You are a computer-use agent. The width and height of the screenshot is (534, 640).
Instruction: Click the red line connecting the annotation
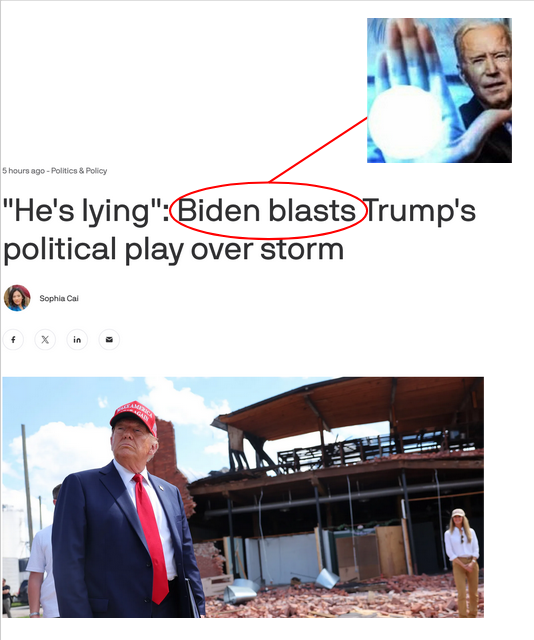click(318, 150)
